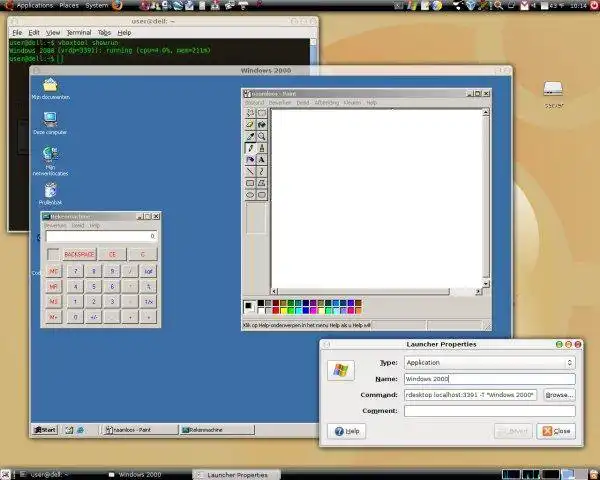Open the Tabs menu in the terminal window

tap(104, 33)
